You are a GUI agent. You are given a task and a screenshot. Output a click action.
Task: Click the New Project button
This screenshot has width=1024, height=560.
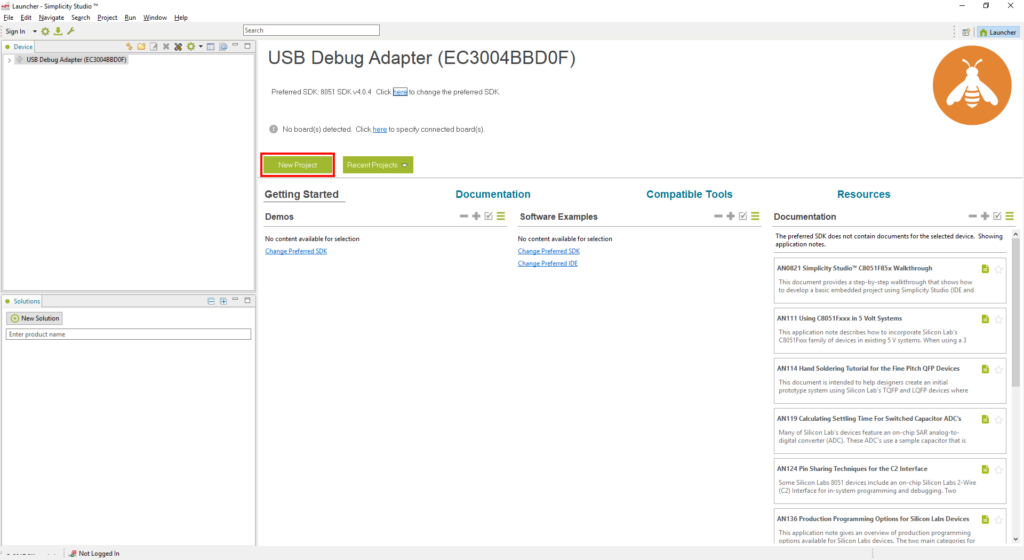pos(298,165)
